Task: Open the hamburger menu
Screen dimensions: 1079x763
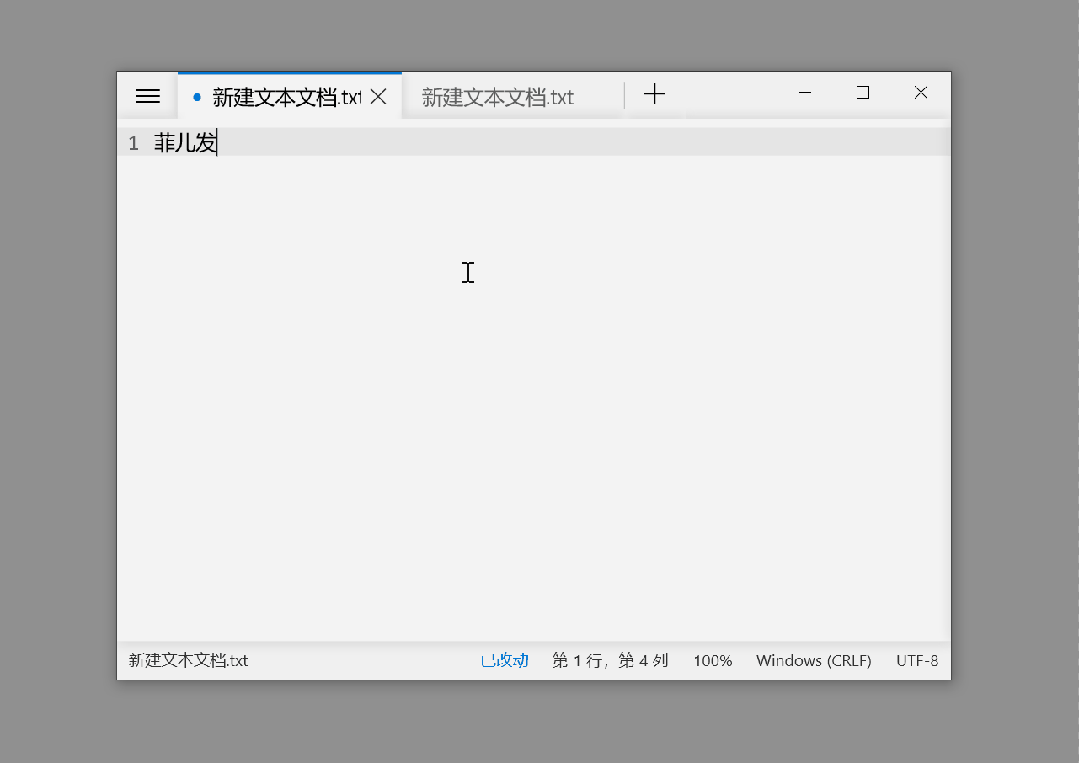Action: pyautogui.click(x=147, y=96)
